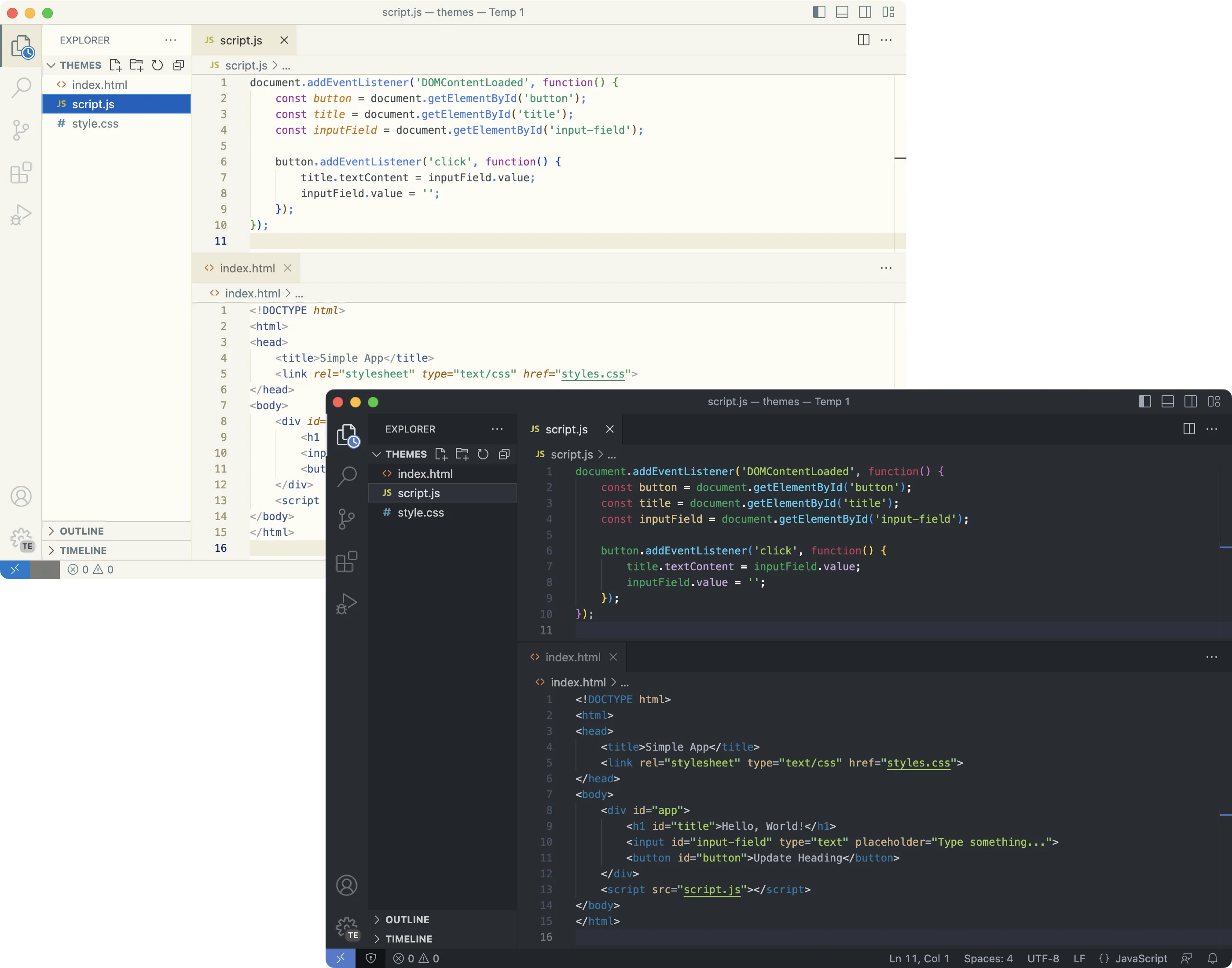This screenshot has width=1232, height=968.
Task: Click split editor icon in dark window
Action: [x=1189, y=429]
